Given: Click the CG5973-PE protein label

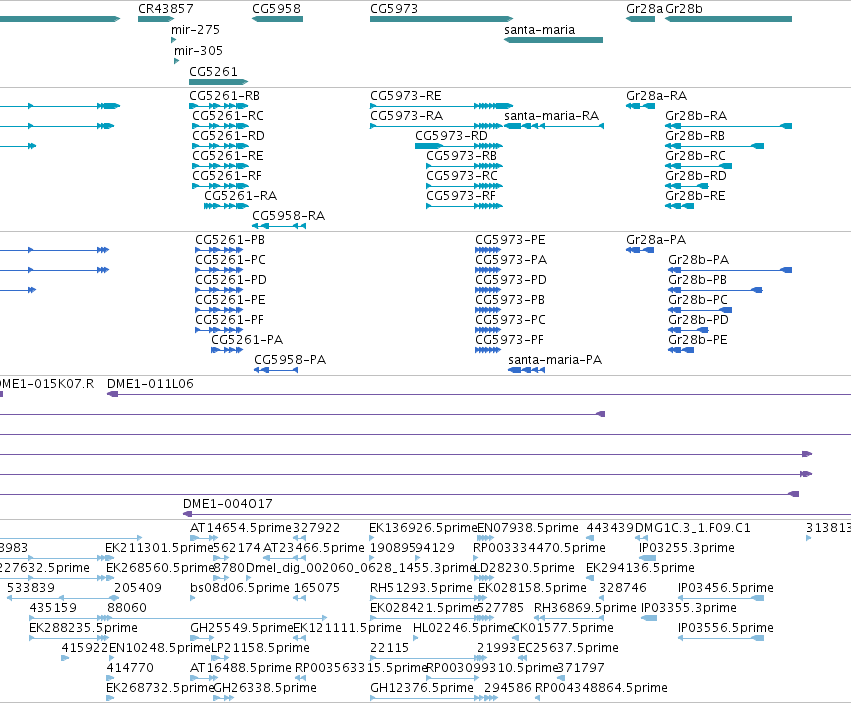Looking at the screenshot, I should [x=511, y=240].
